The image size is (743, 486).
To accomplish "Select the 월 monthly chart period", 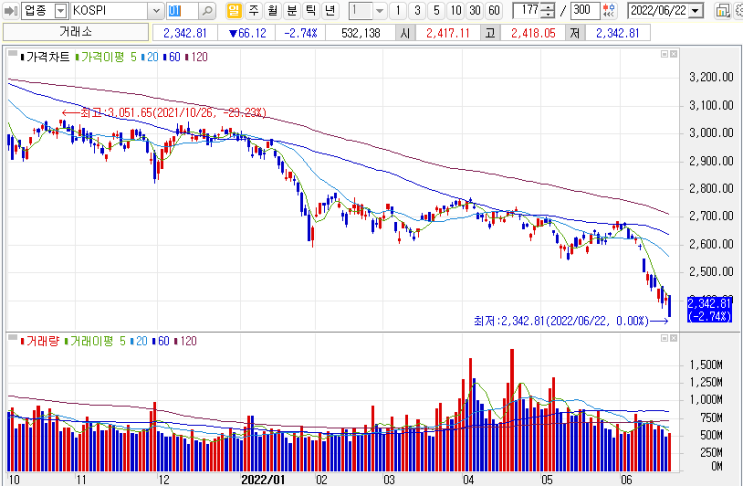I will (272, 10).
